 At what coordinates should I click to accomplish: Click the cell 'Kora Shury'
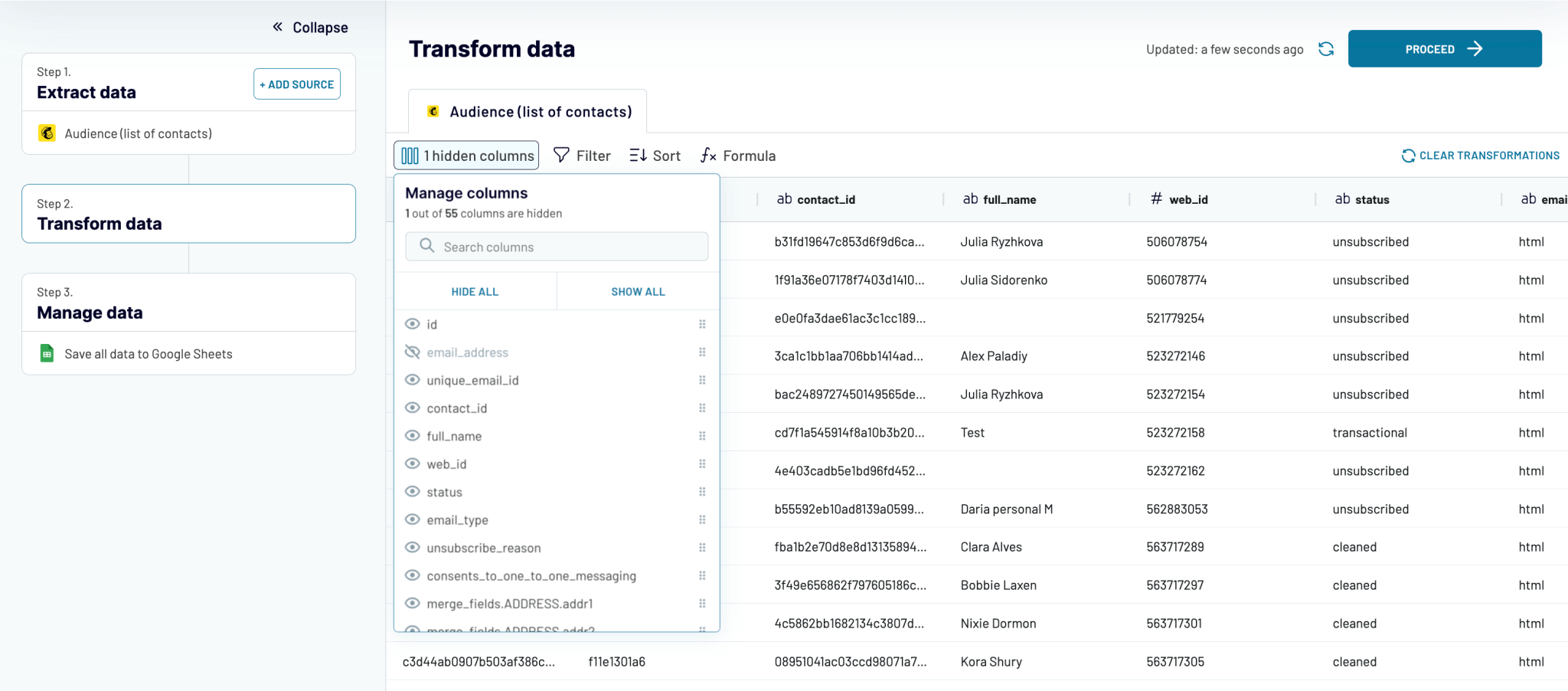(991, 662)
